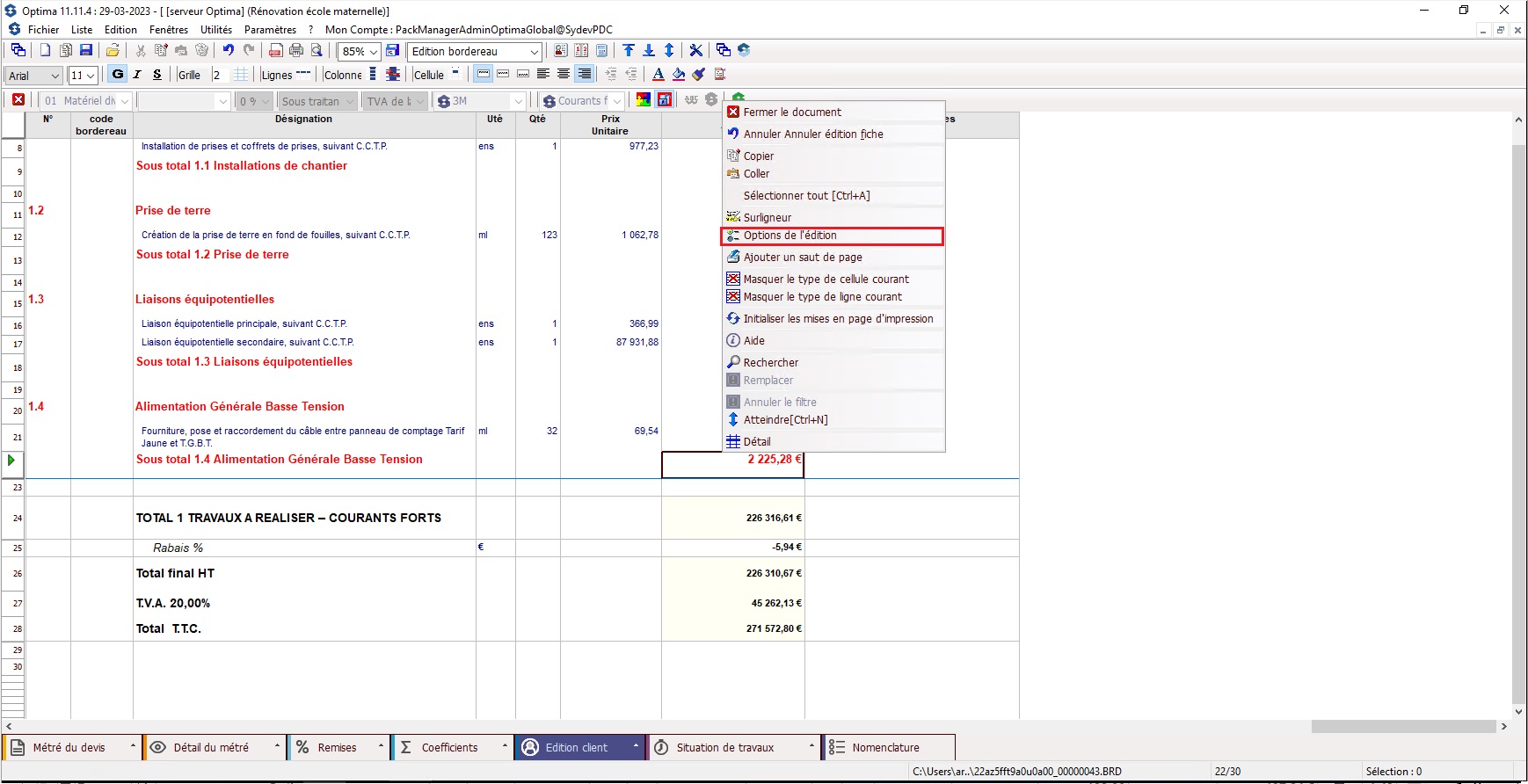This screenshot has width=1528, height=784.
Task: Click the red X icon in filter bar
Action: [18, 100]
